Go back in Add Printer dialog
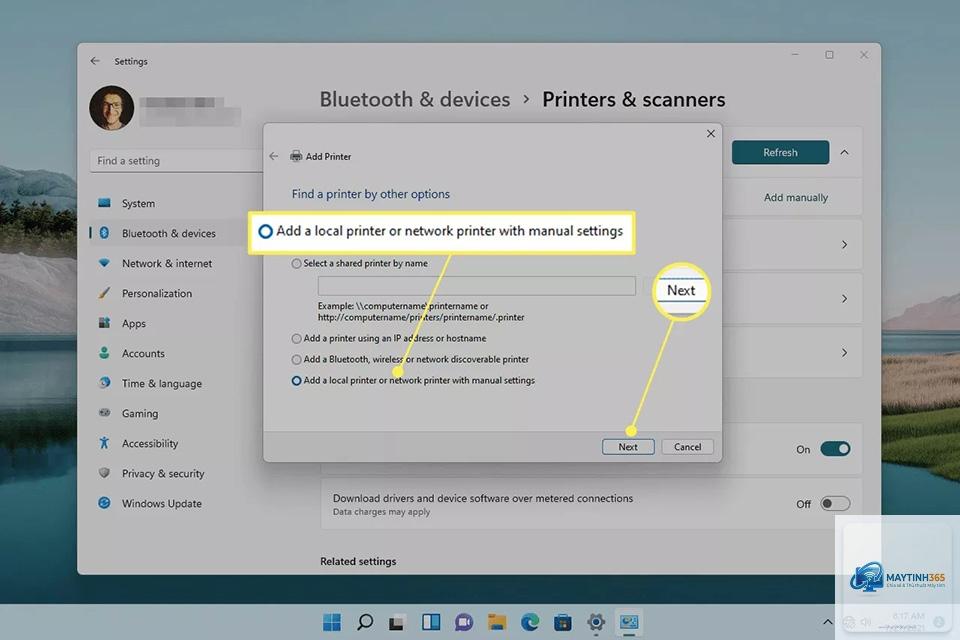Viewport: 960px width, 640px height. click(274, 156)
